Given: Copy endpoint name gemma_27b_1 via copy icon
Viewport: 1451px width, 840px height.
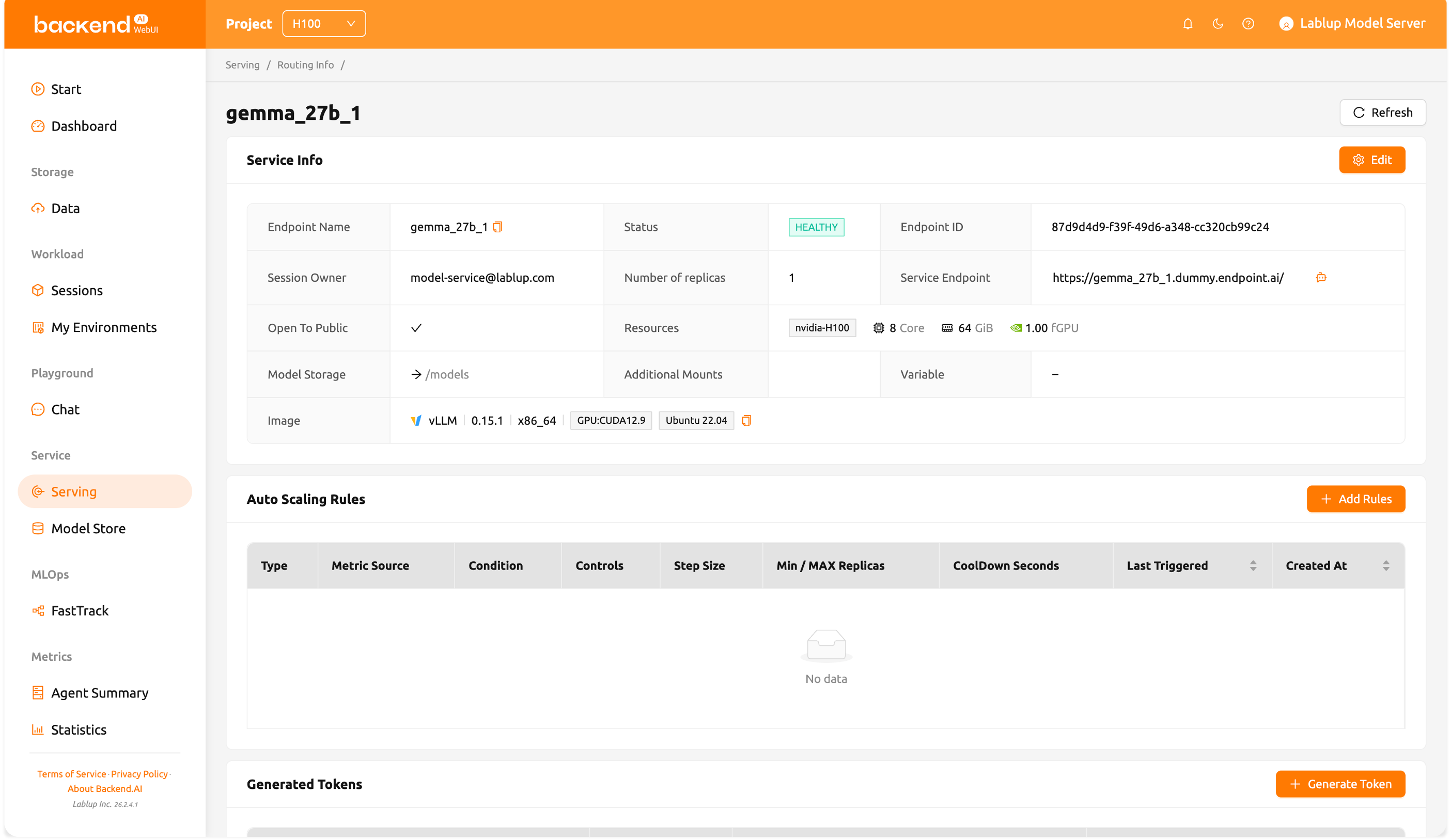Looking at the screenshot, I should pyautogui.click(x=498, y=227).
